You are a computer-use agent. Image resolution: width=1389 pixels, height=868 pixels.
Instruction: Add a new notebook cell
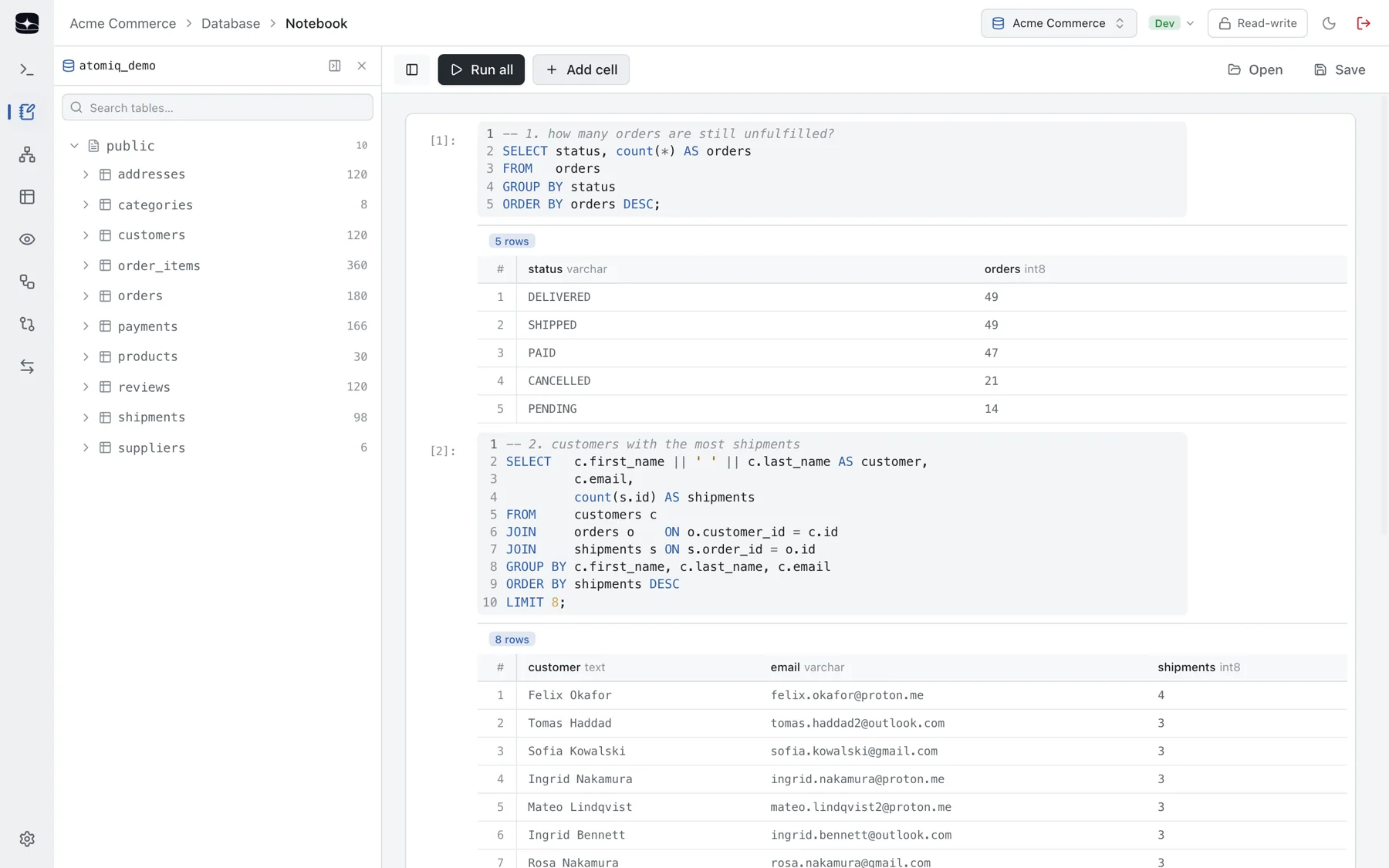click(581, 69)
